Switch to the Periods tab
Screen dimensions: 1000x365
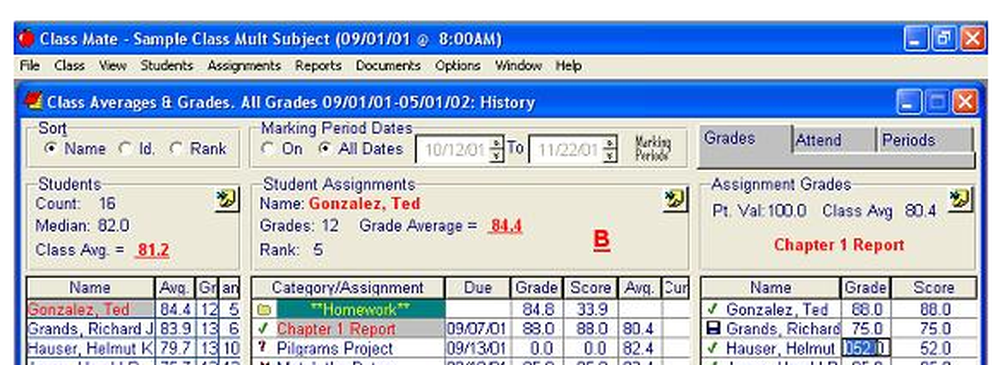(x=925, y=140)
